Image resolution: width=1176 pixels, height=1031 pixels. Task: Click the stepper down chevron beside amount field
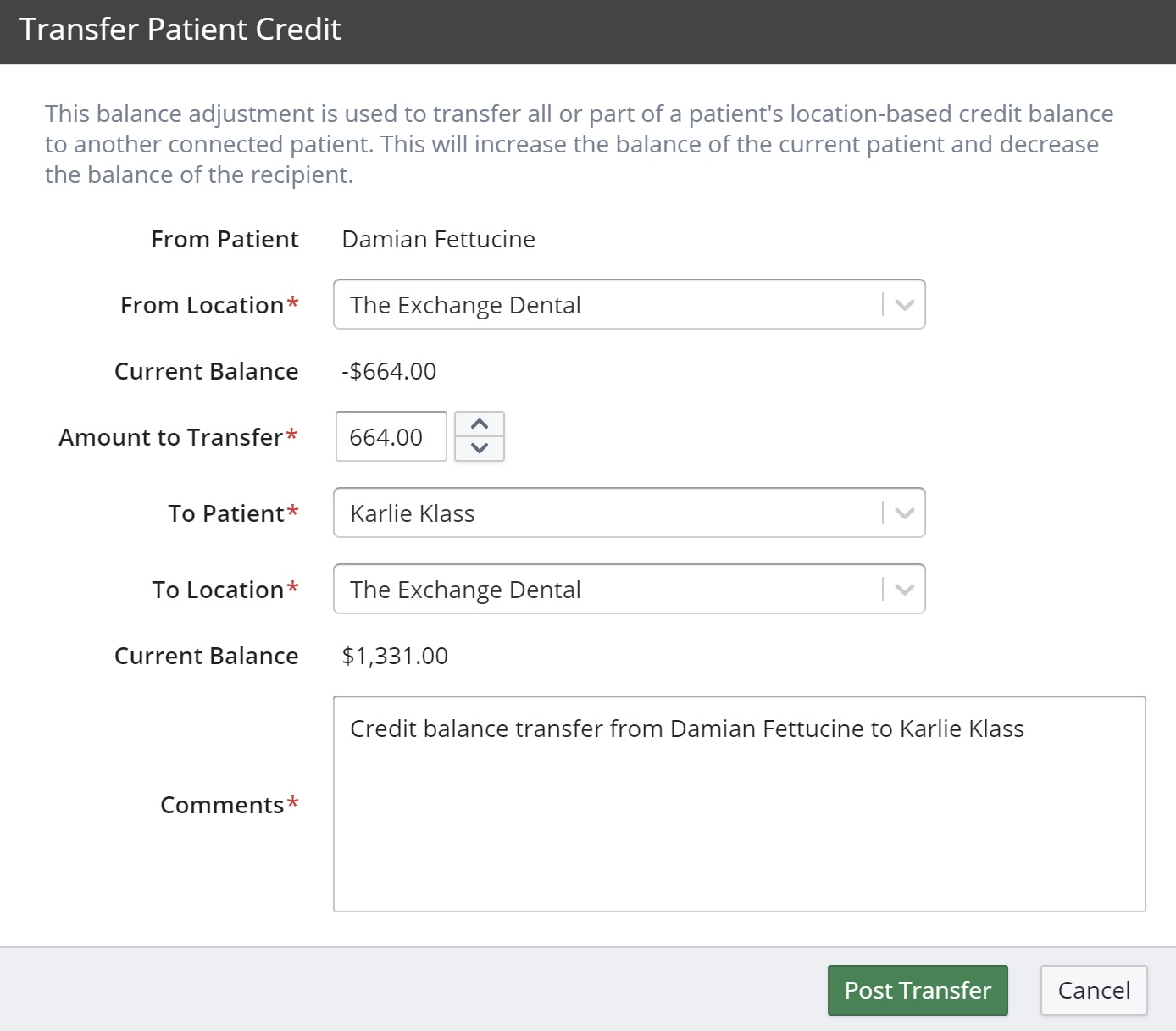[x=480, y=450]
